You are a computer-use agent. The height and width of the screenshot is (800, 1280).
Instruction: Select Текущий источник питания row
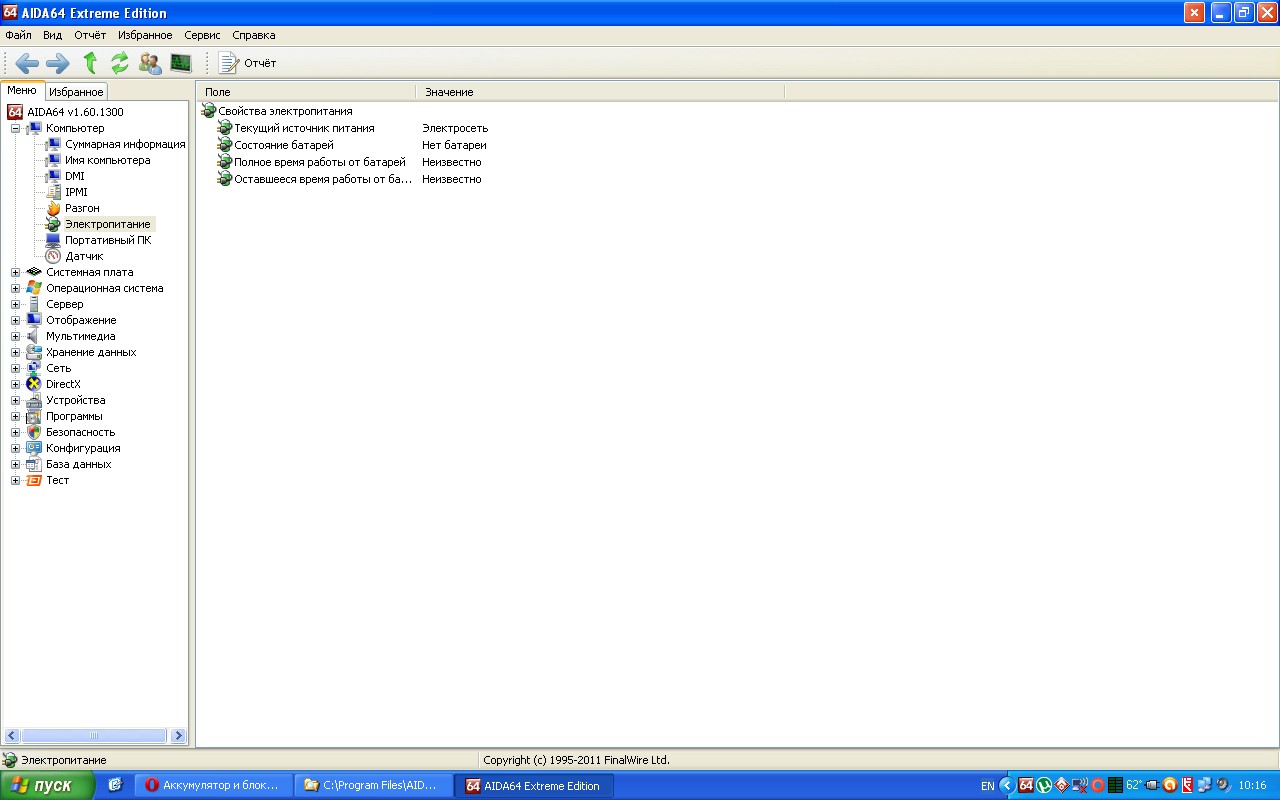click(304, 128)
